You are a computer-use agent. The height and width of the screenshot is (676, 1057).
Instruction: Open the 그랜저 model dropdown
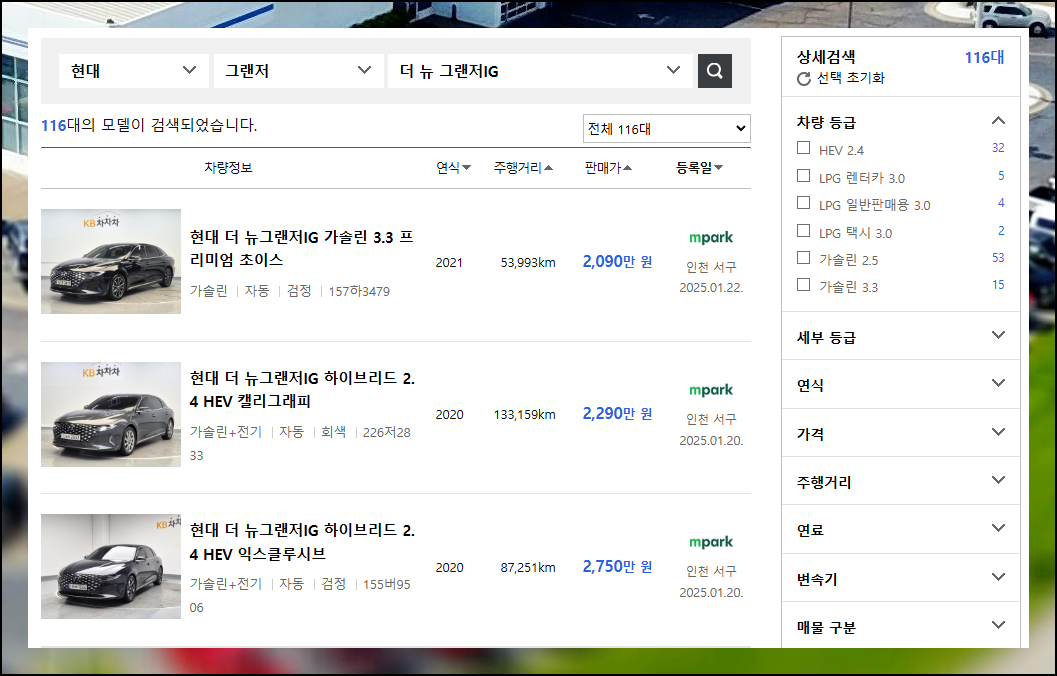coord(299,71)
